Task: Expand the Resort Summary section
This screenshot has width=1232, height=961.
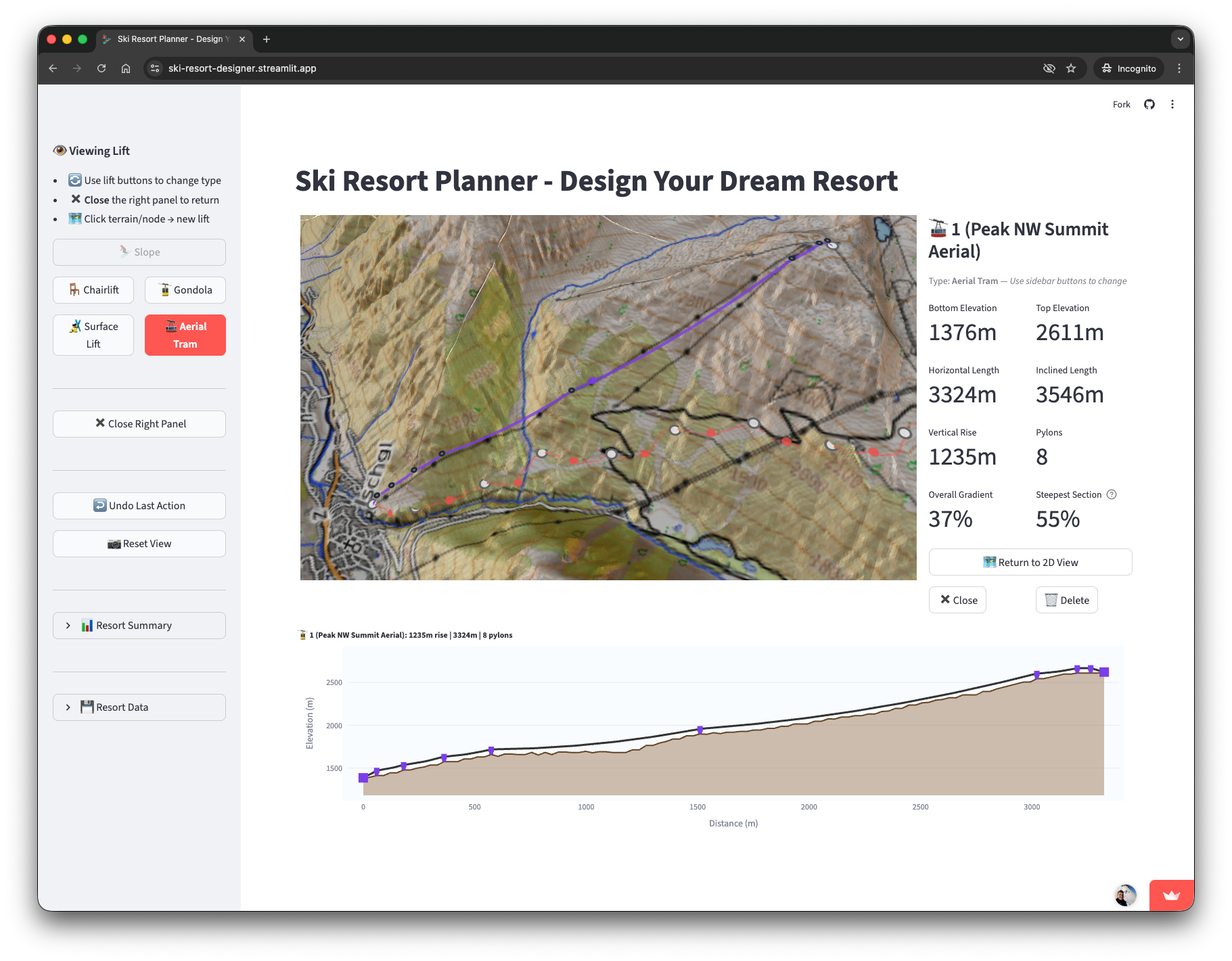Action: tap(139, 626)
